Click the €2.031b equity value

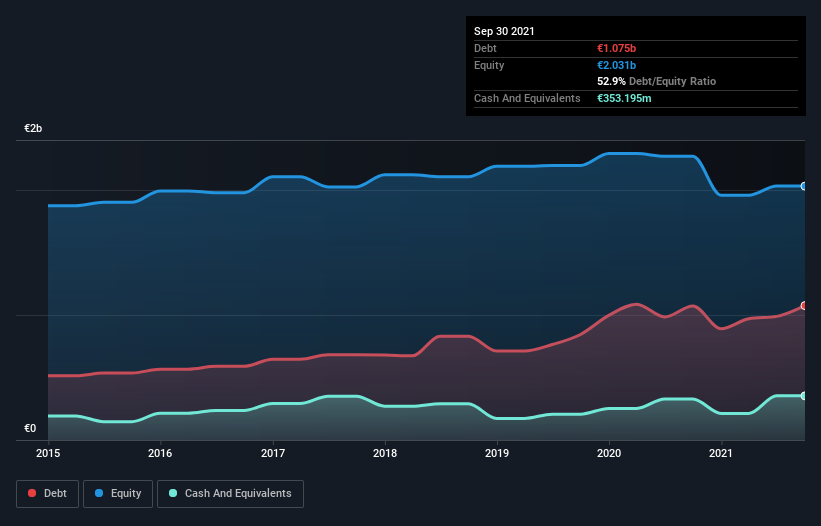tap(616, 65)
